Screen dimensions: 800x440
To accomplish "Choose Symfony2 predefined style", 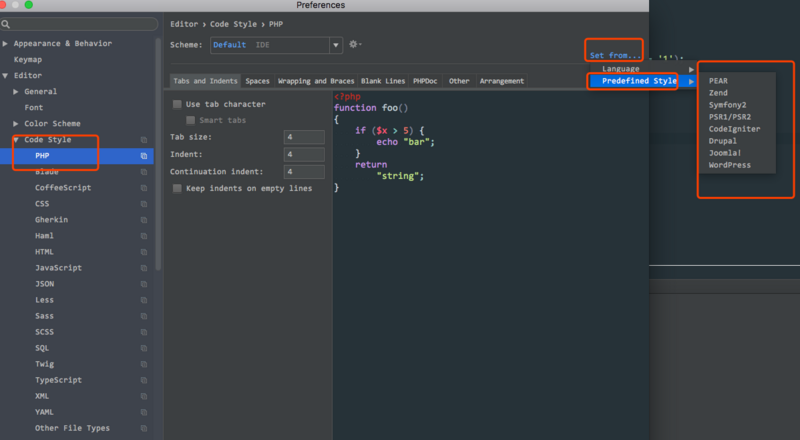I will point(727,105).
